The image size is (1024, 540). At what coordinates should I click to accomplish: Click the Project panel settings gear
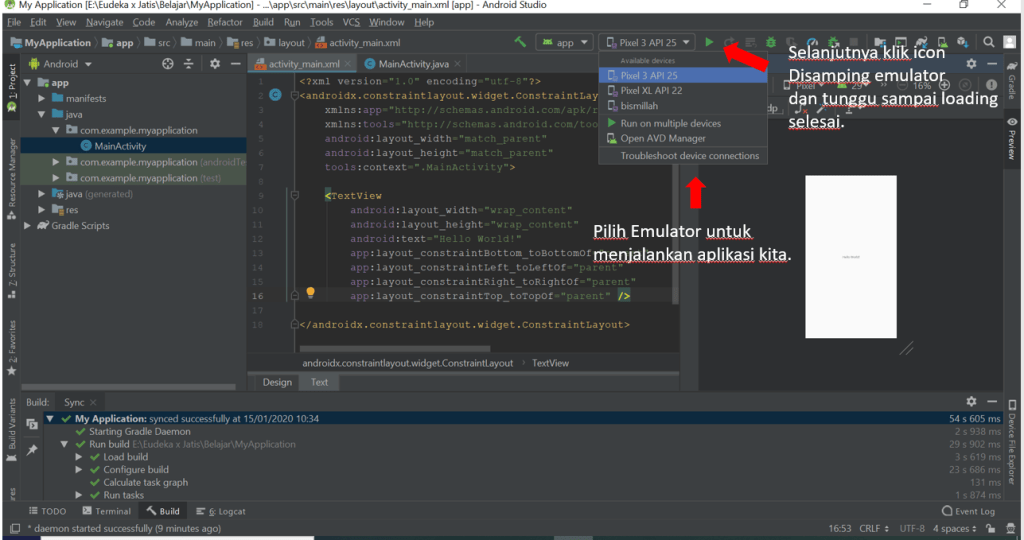pyautogui.click(x=214, y=64)
